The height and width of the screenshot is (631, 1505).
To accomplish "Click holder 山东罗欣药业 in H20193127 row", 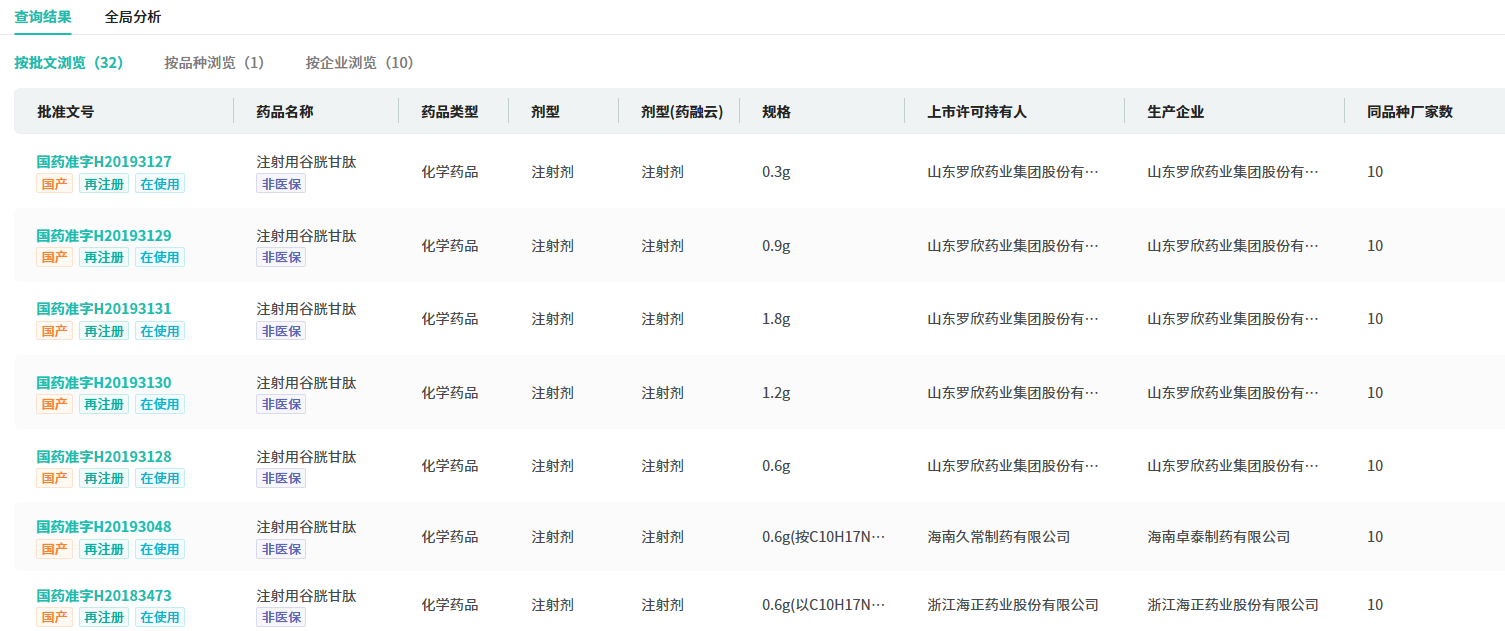I will pos(1013,172).
